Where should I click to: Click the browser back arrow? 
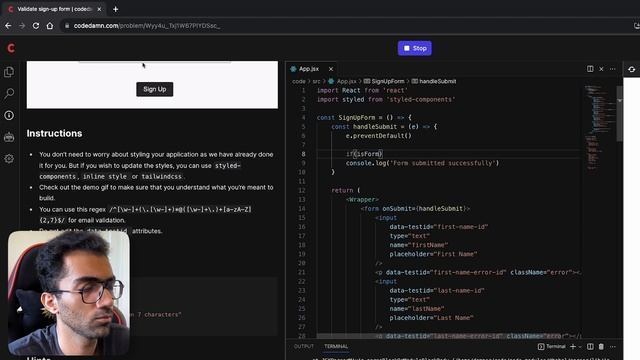(x=8, y=26)
